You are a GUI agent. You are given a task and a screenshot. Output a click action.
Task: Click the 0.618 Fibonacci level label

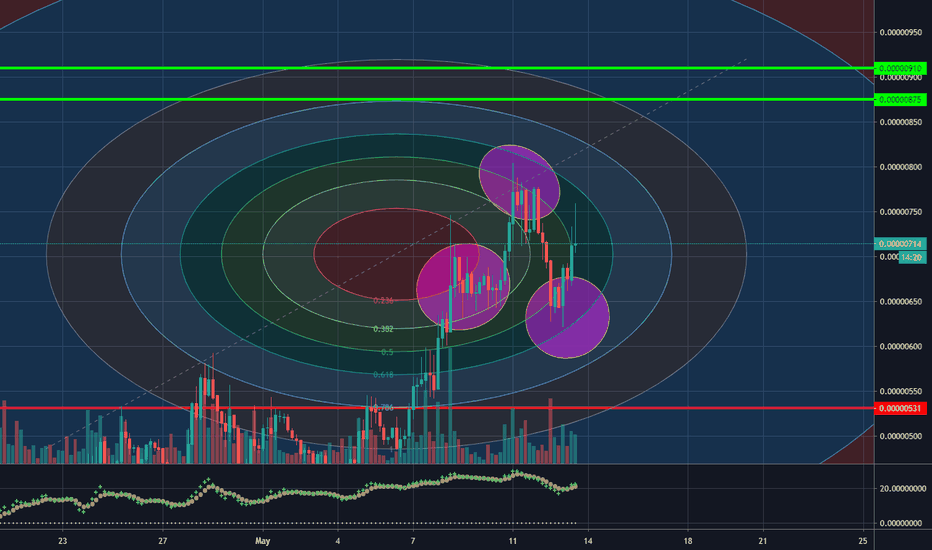383,375
